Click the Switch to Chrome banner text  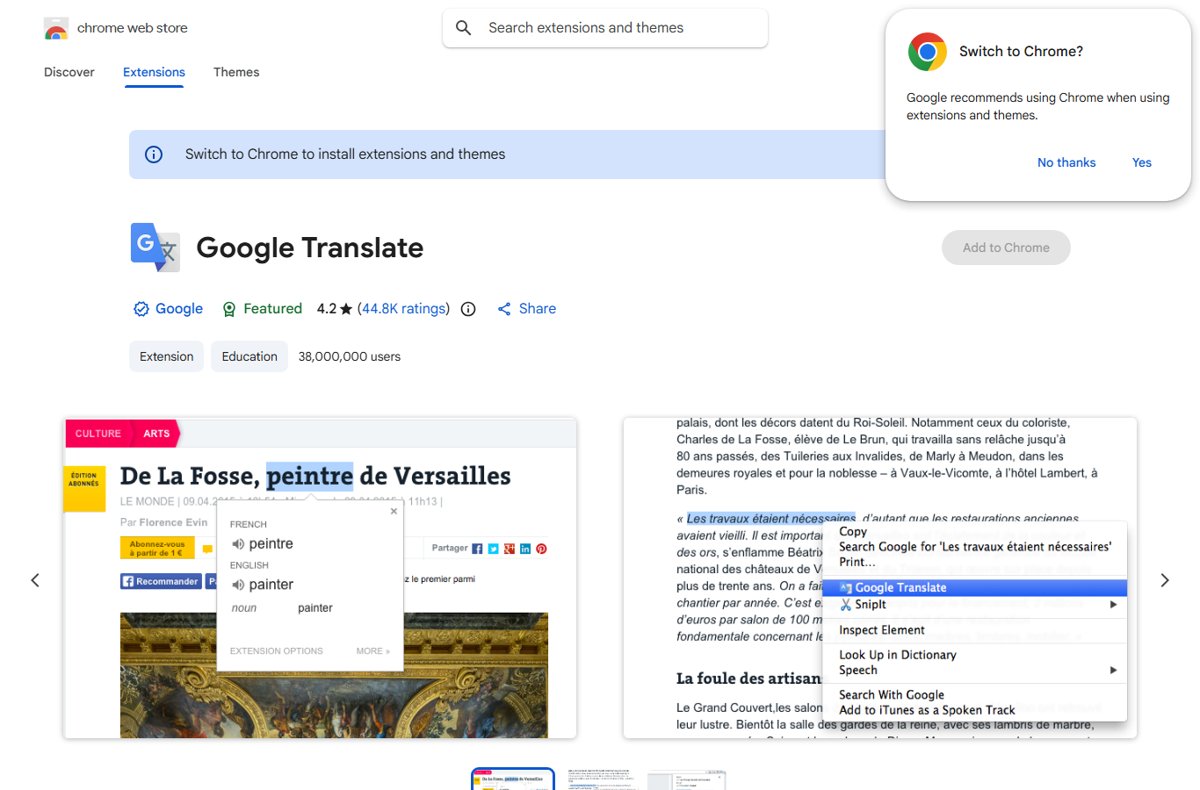point(345,154)
